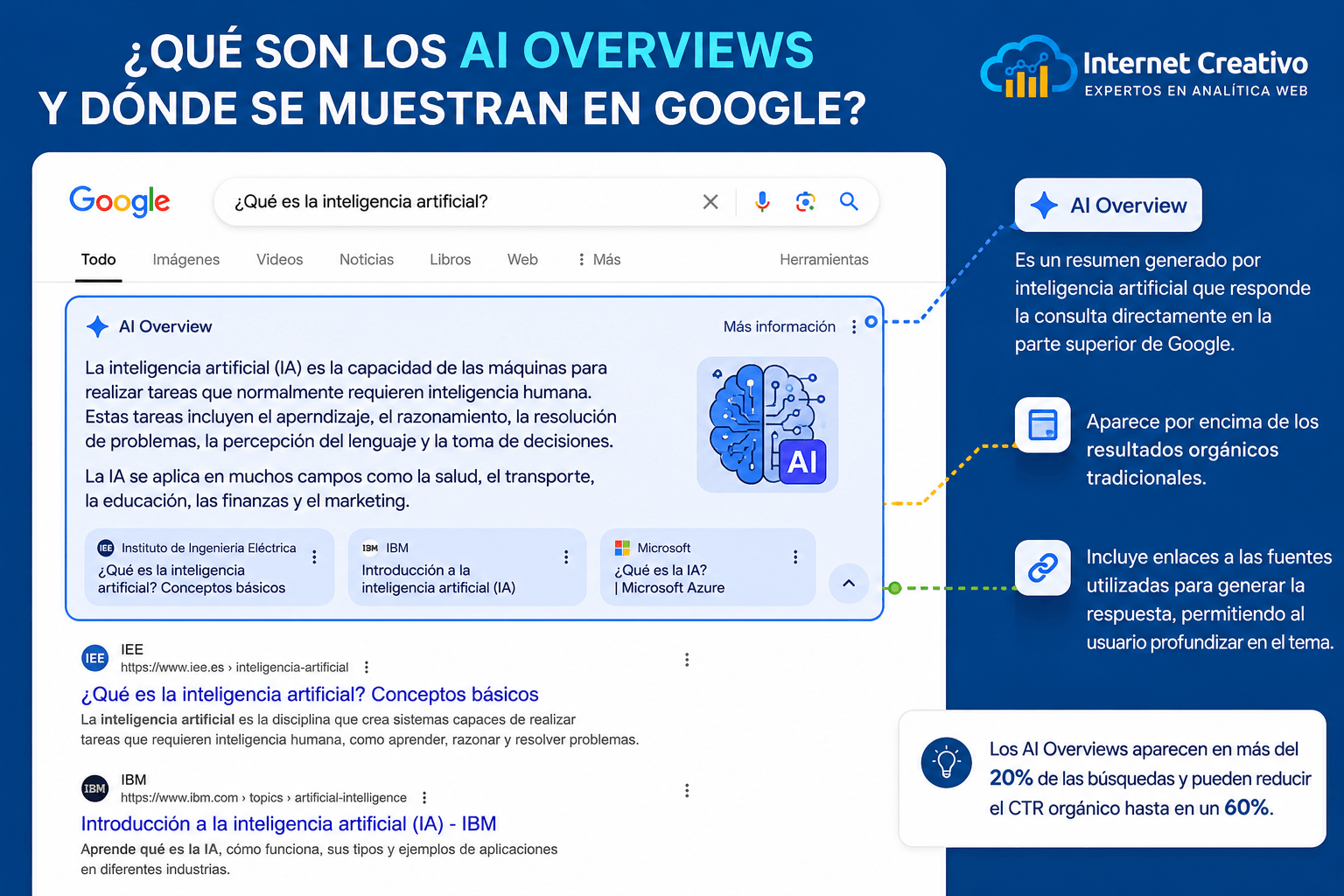
Task: Click the 'La IA se aplica en muchos campos' paragraph
Action: [x=339, y=488]
